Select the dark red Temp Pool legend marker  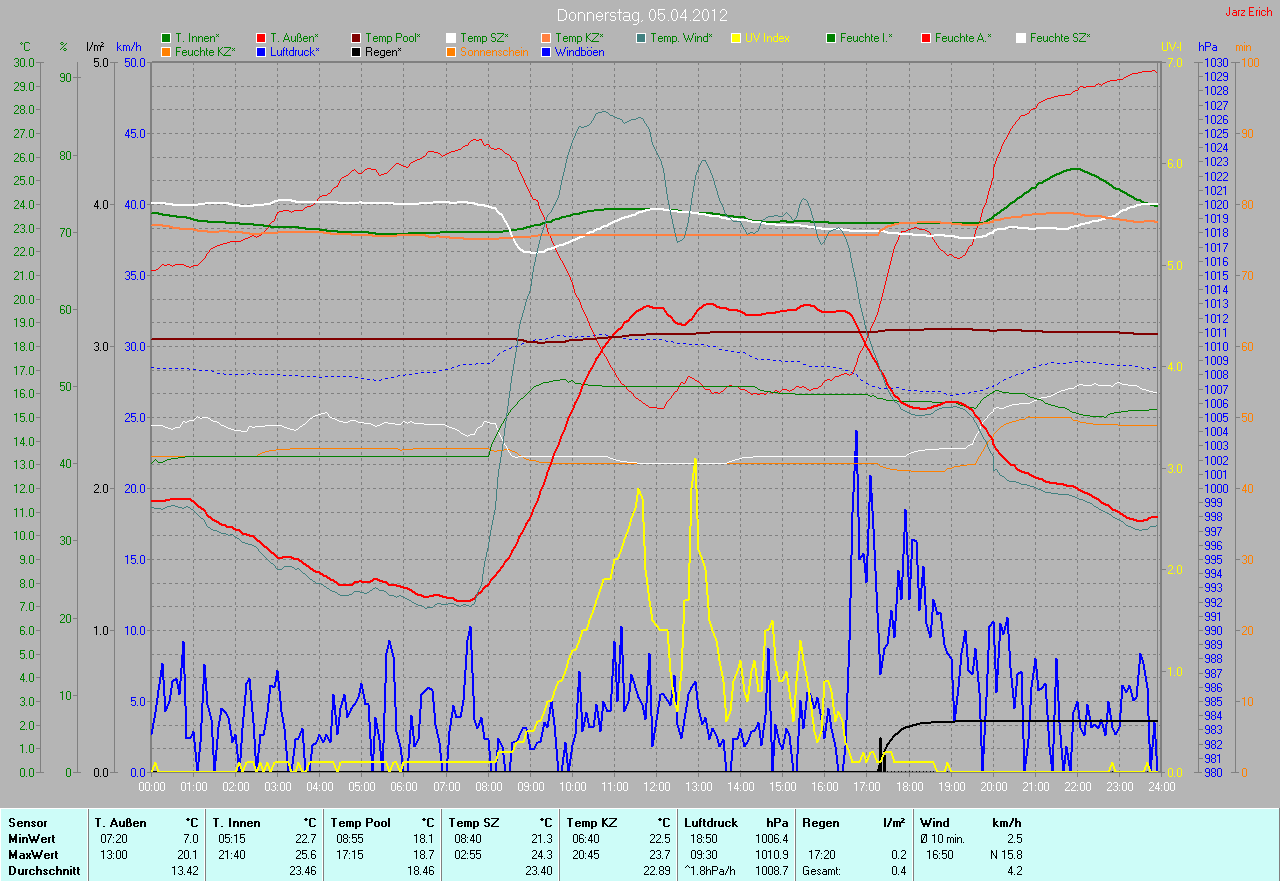pos(357,38)
